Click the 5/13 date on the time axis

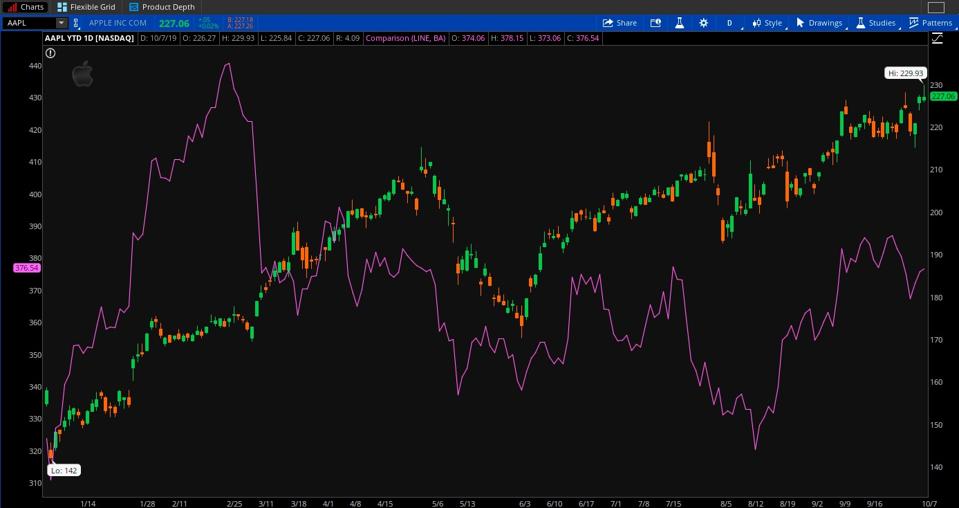[467, 504]
